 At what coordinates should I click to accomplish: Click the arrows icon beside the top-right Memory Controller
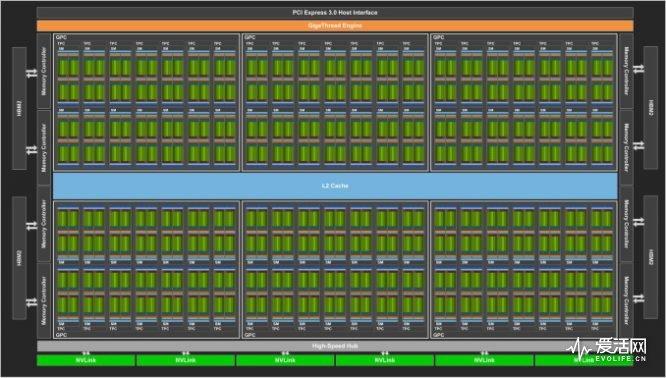638,69
